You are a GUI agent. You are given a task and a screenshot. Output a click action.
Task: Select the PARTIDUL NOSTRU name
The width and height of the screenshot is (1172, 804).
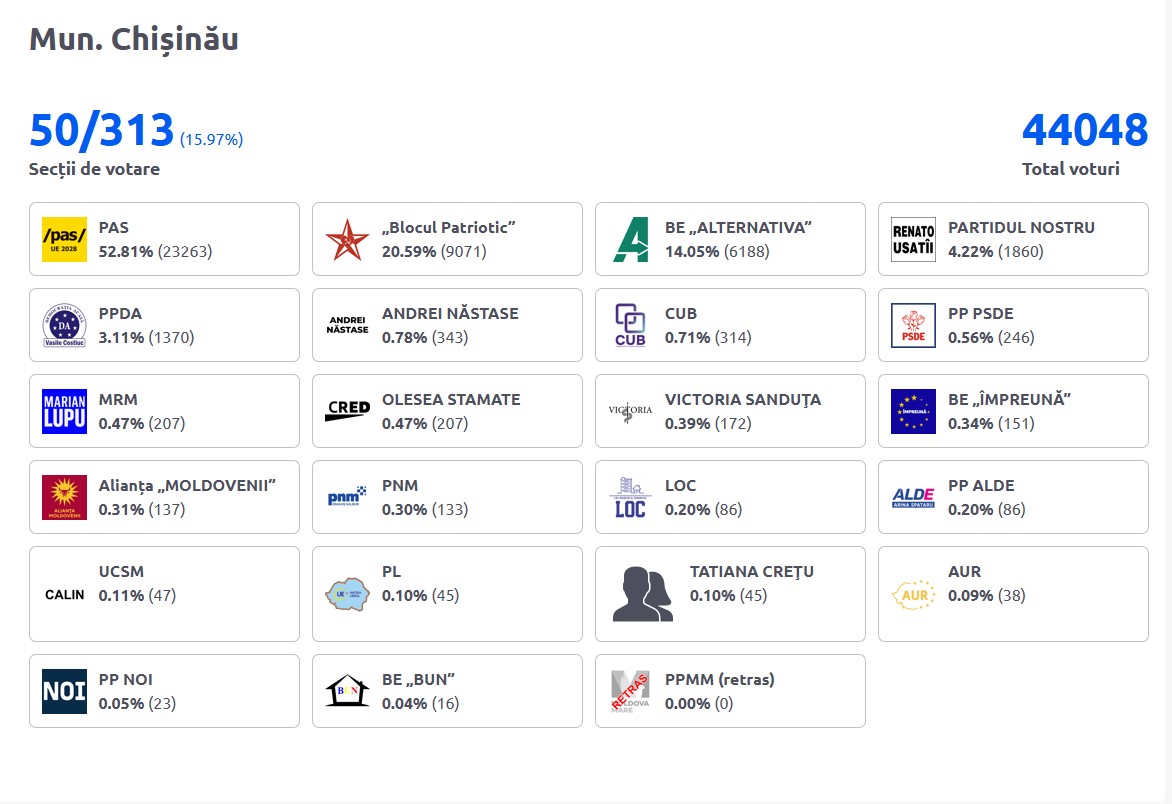pyautogui.click(x=1021, y=227)
